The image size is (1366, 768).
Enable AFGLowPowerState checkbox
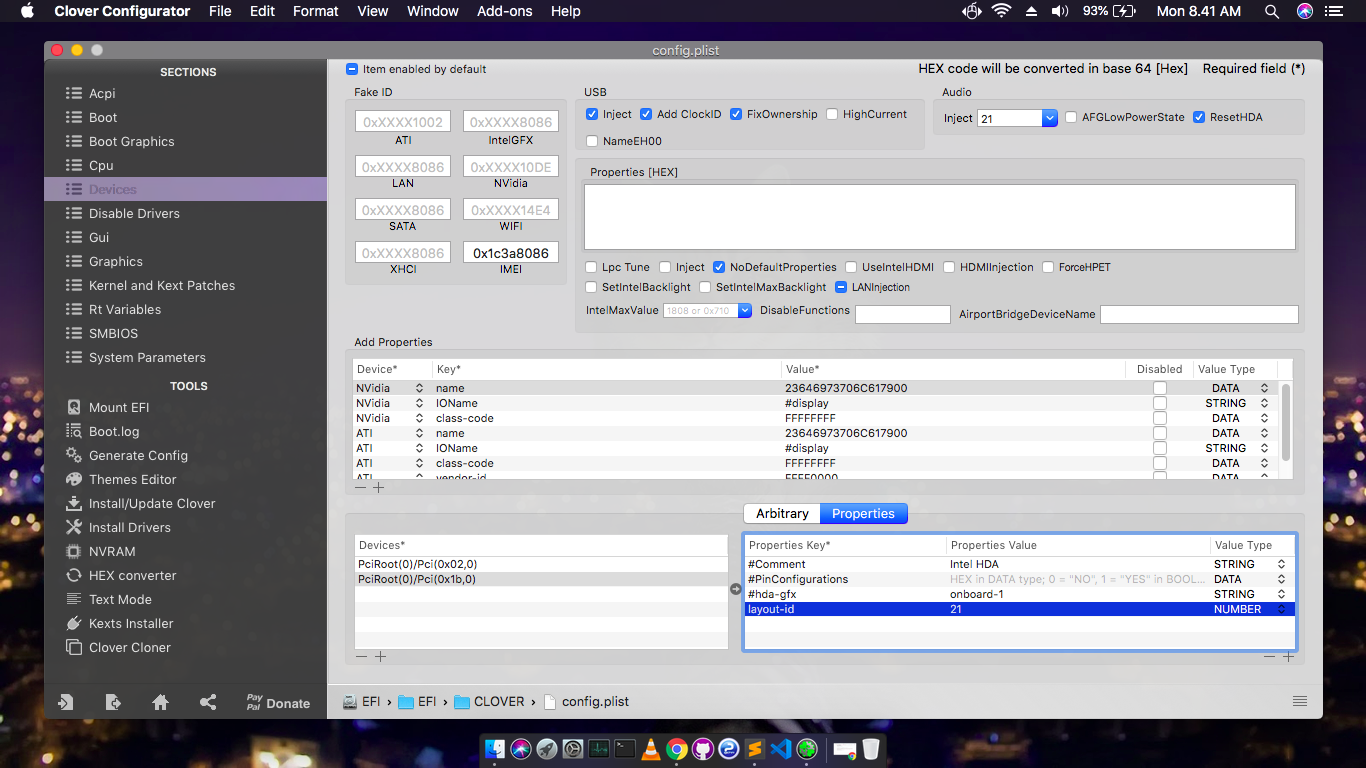point(1071,117)
